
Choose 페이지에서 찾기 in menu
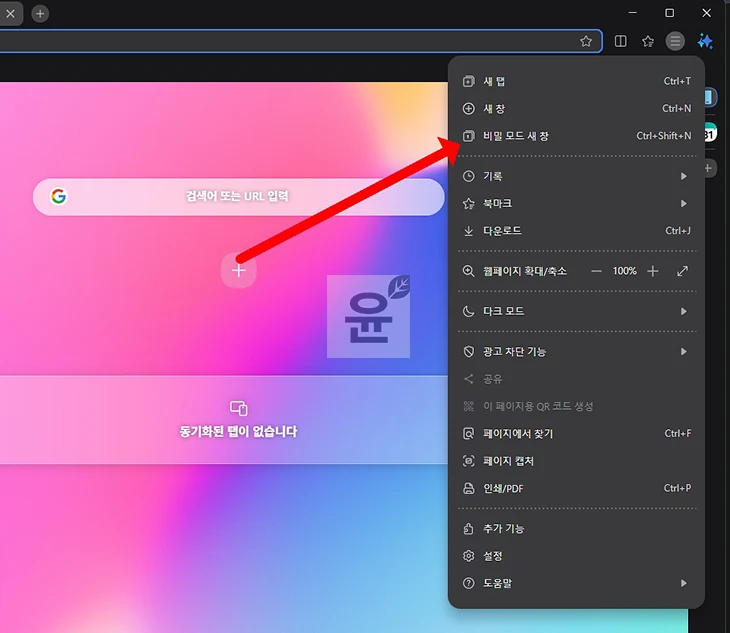click(576, 433)
